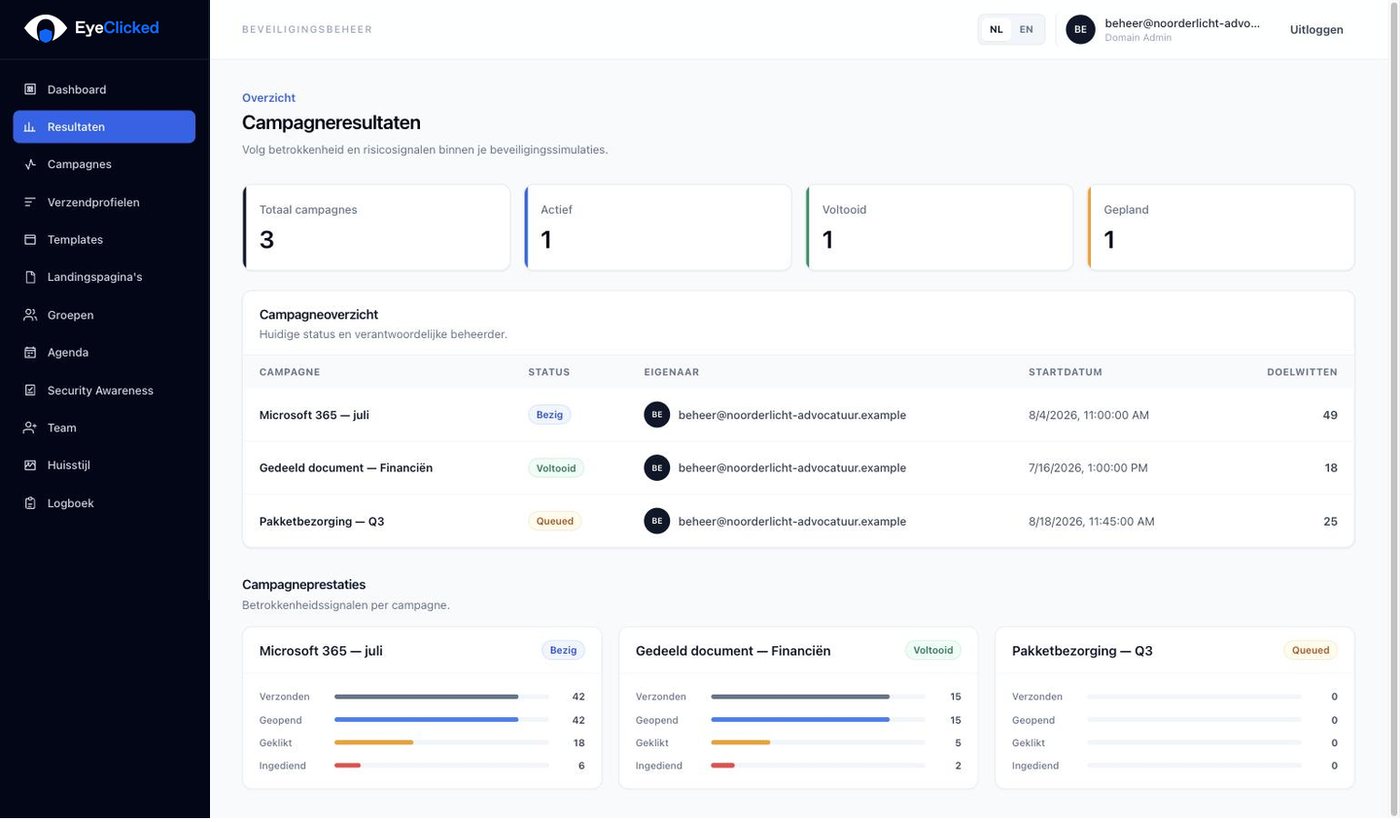Click the Actief stat card
Screen dimensions: 1400x822
(658, 227)
